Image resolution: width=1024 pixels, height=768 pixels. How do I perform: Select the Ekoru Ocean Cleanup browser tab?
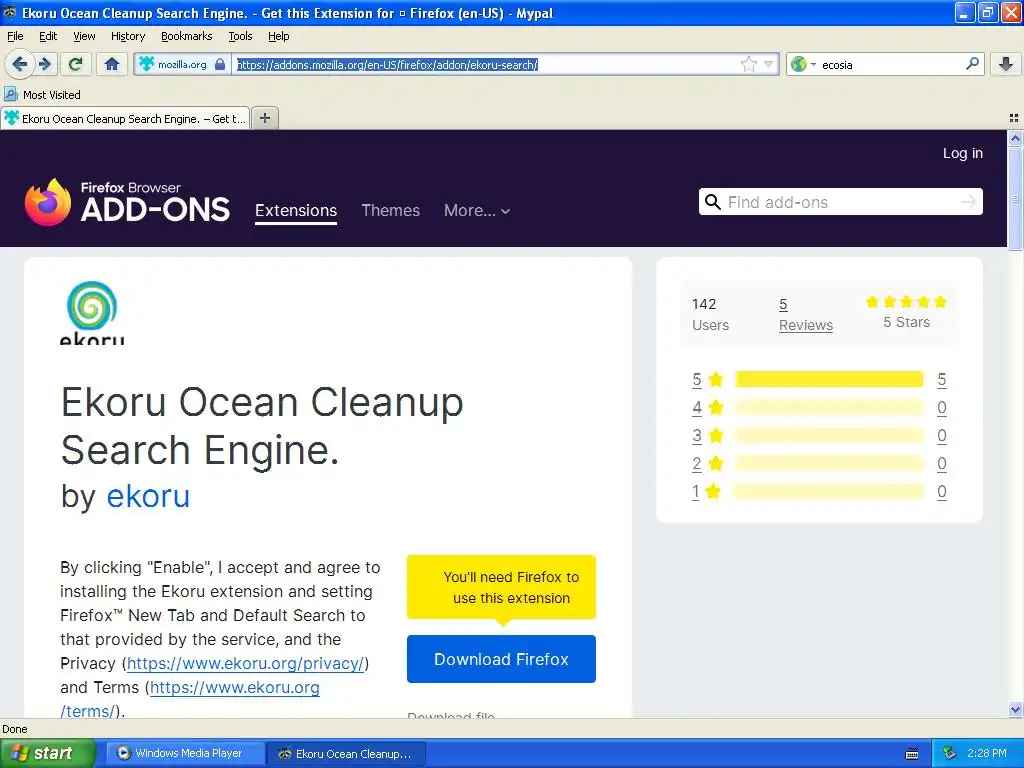(125, 118)
